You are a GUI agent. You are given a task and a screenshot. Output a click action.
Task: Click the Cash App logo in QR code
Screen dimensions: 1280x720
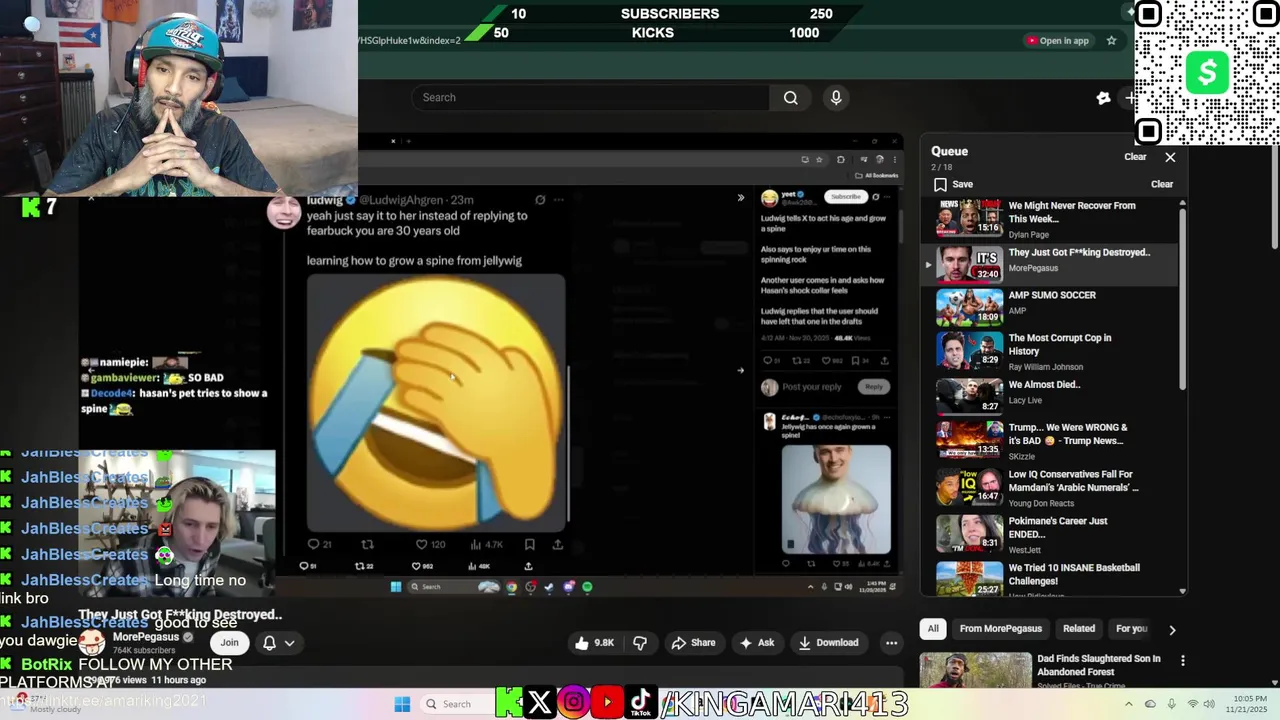pos(1207,73)
